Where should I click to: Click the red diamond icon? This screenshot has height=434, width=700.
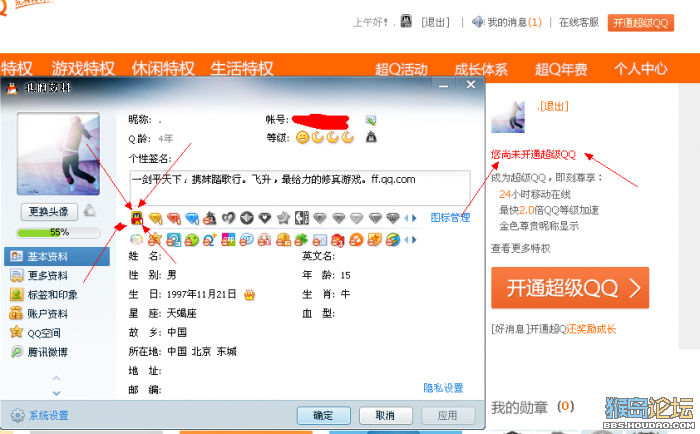pos(174,218)
